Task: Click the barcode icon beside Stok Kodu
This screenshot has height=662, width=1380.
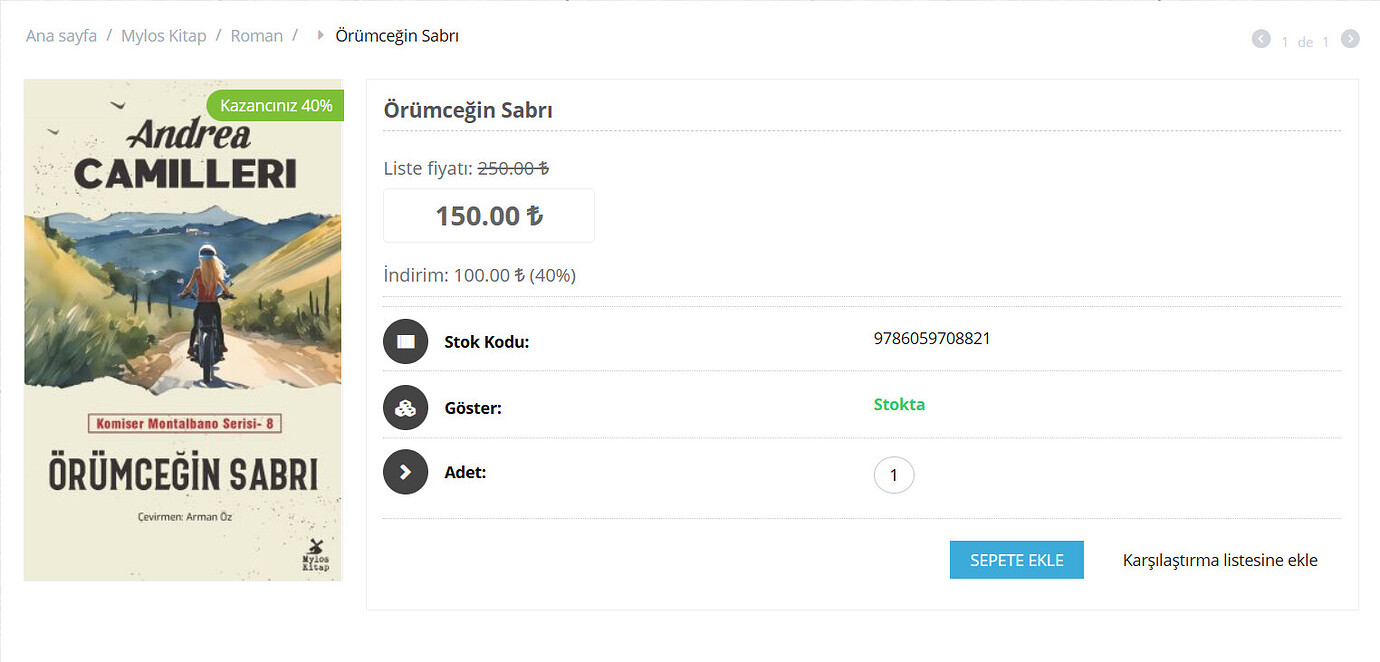Action: click(x=405, y=341)
